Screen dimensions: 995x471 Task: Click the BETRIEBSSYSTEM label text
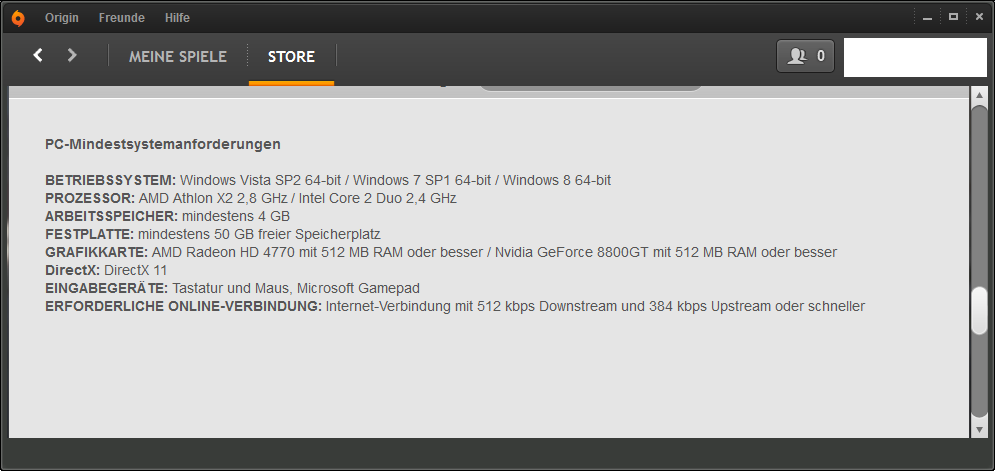[x=110, y=181]
